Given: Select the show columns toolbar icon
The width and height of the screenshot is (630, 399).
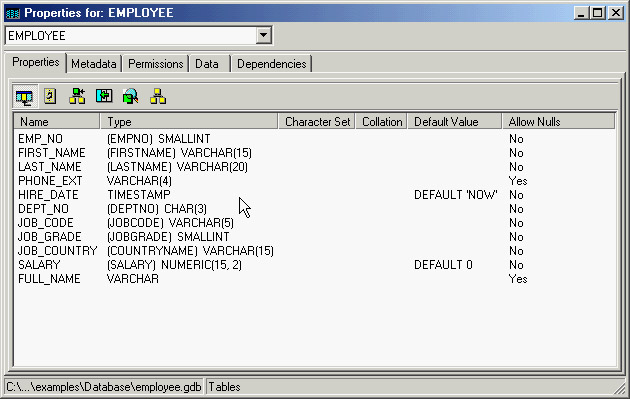Looking at the screenshot, I should tap(25, 96).
